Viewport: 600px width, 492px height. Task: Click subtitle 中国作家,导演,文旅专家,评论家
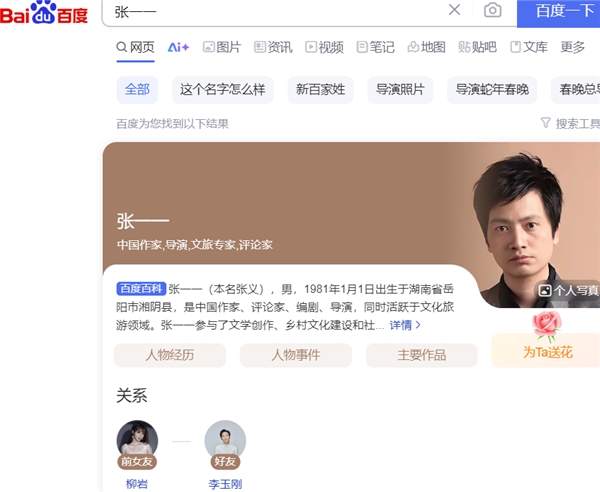coord(195,245)
